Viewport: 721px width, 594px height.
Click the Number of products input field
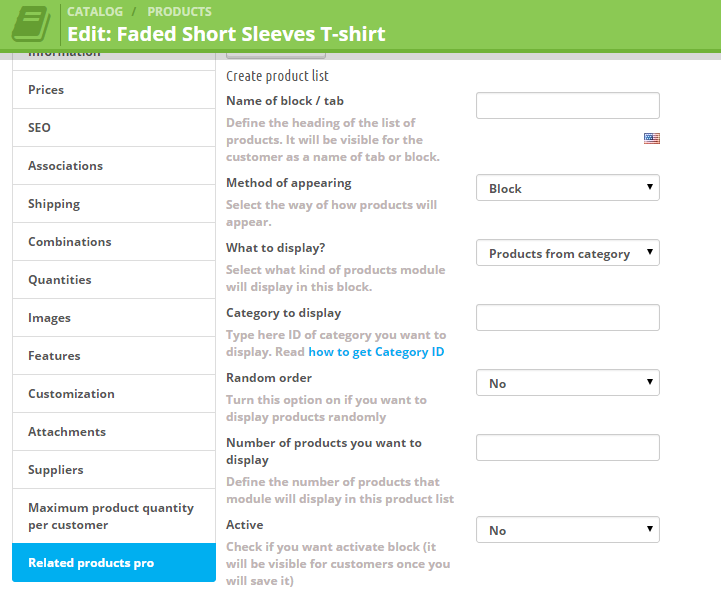(x=567, y=448)
